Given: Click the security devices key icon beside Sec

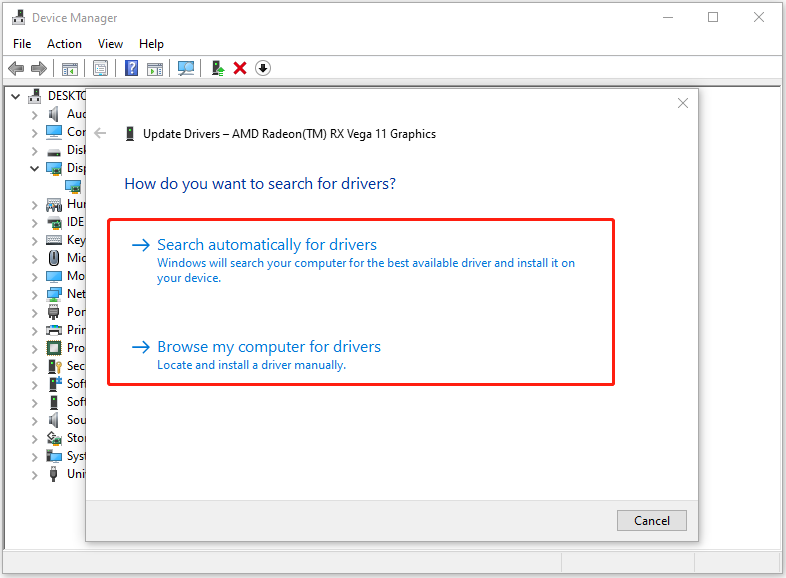Looking at the screenshot, I should tap(55, 366).
